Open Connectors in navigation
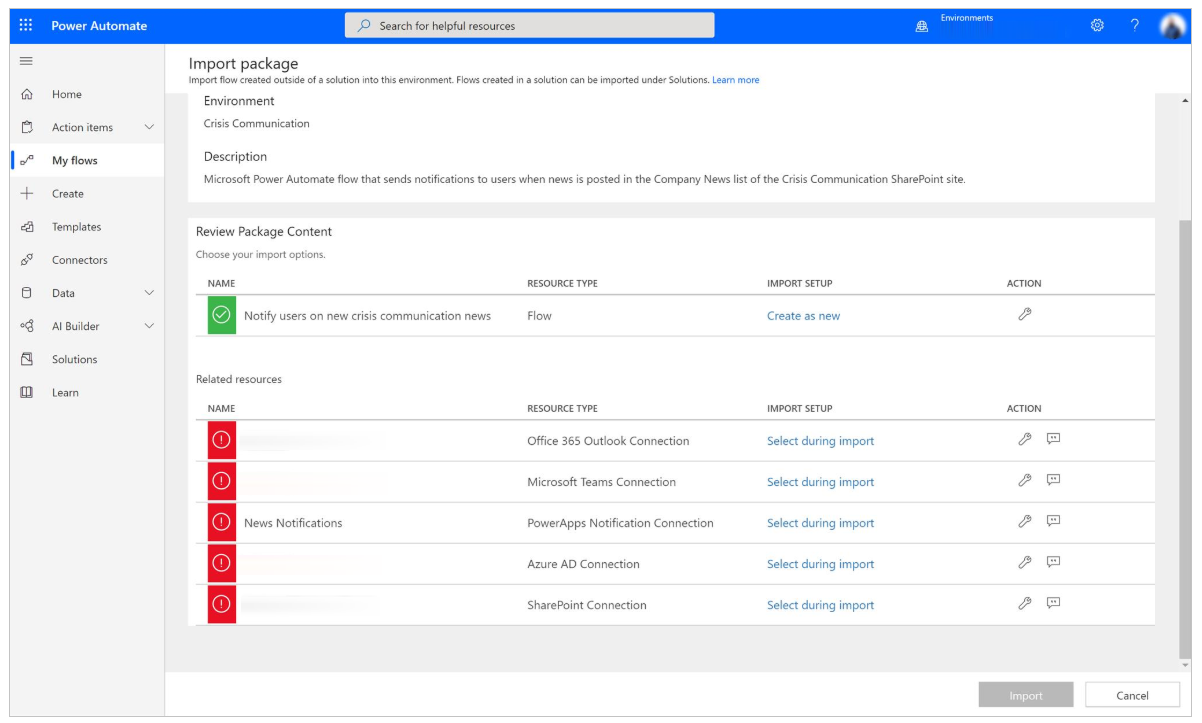The width and height of the screenshot is (1202, 723). click(x=80, y=260)
